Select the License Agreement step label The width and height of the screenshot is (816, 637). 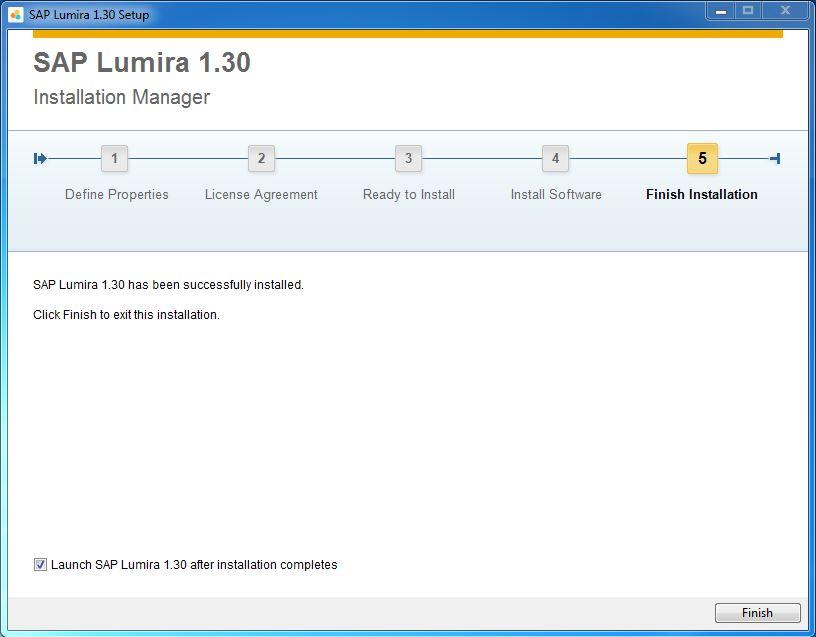click(x=261, y=195)
